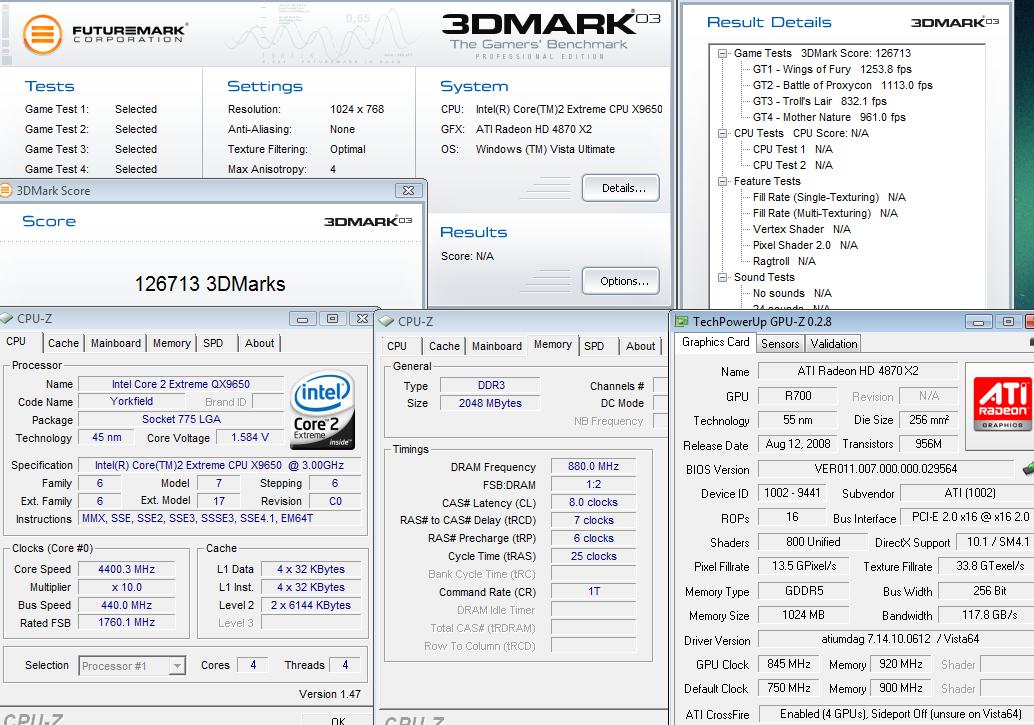
Task: Select CPU Test 1 tree row
Action: (x=793, y=149)
